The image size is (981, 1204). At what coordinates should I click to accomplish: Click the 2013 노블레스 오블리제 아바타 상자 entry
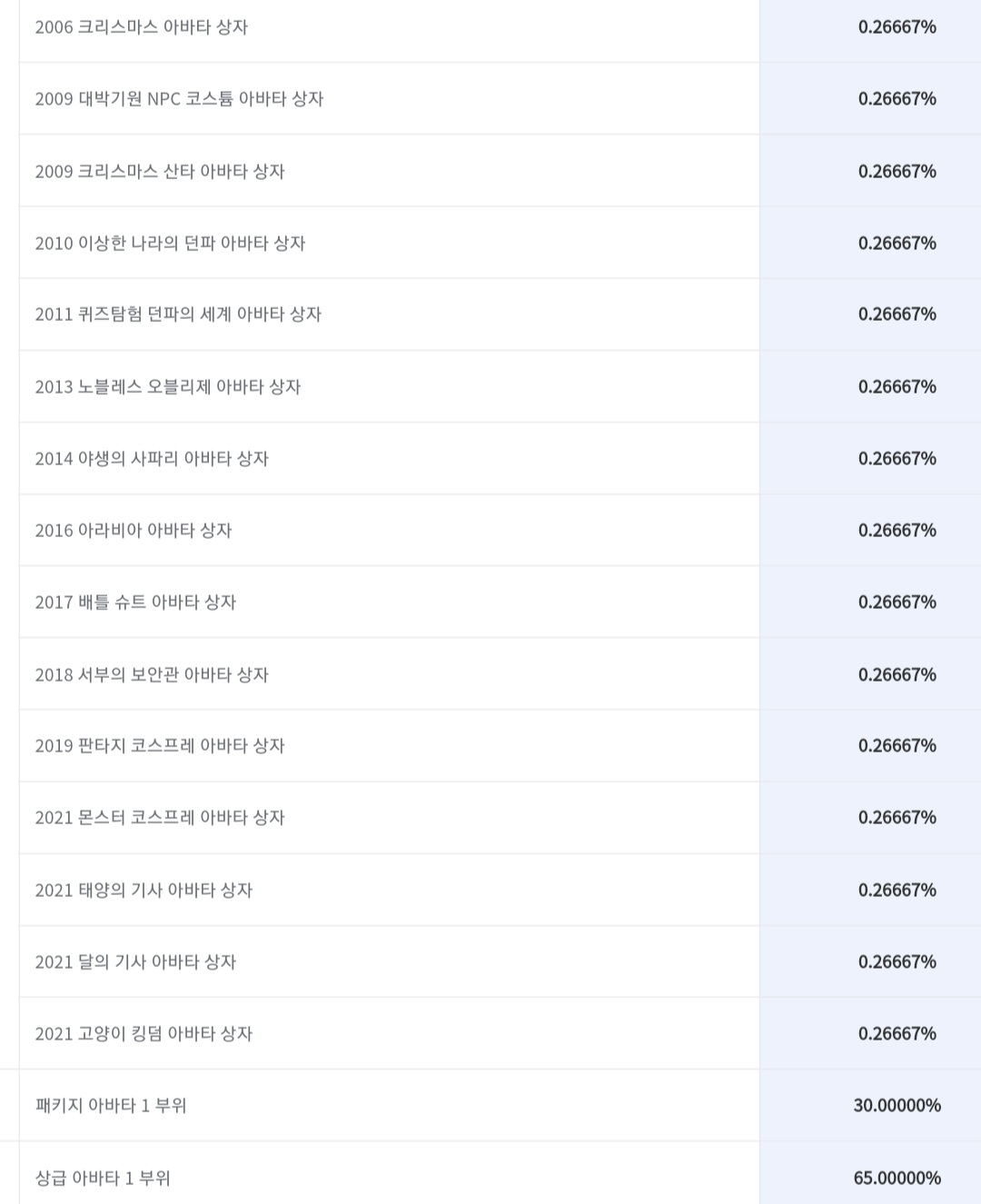(168, 386)
